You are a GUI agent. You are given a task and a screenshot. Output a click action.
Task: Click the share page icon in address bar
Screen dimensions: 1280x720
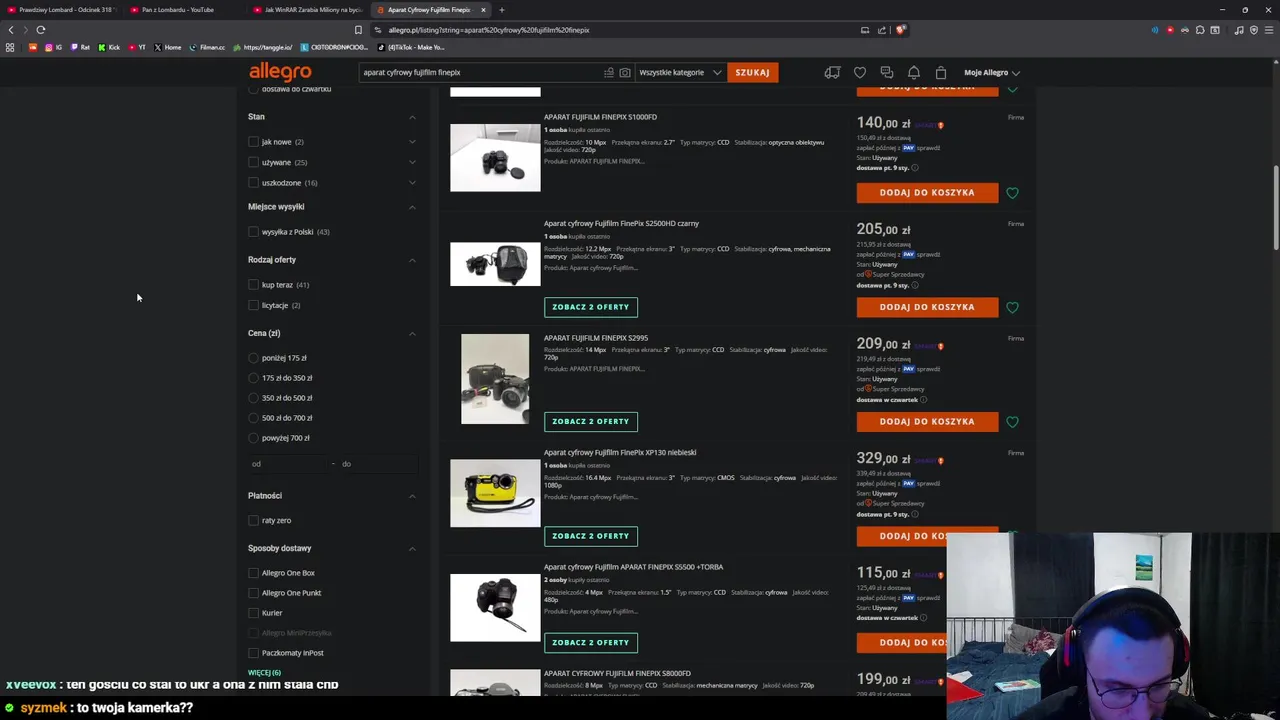click(x=882, y=30)
